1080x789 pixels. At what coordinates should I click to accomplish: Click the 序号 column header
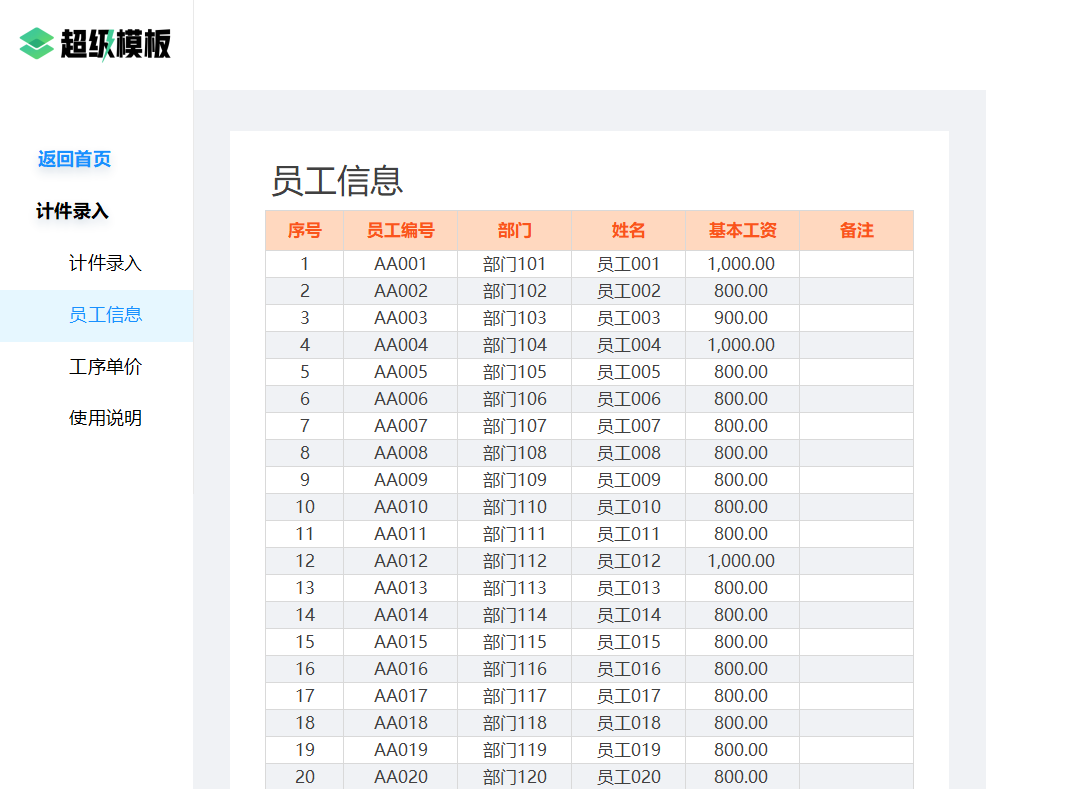[304, 231]
